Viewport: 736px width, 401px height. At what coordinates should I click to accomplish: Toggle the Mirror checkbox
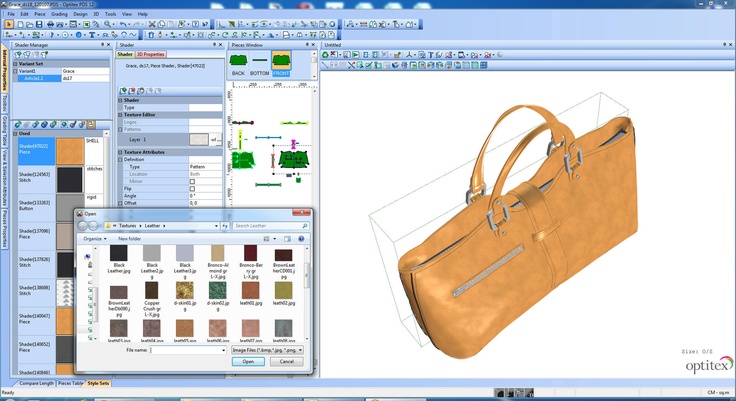coord(192,181)
